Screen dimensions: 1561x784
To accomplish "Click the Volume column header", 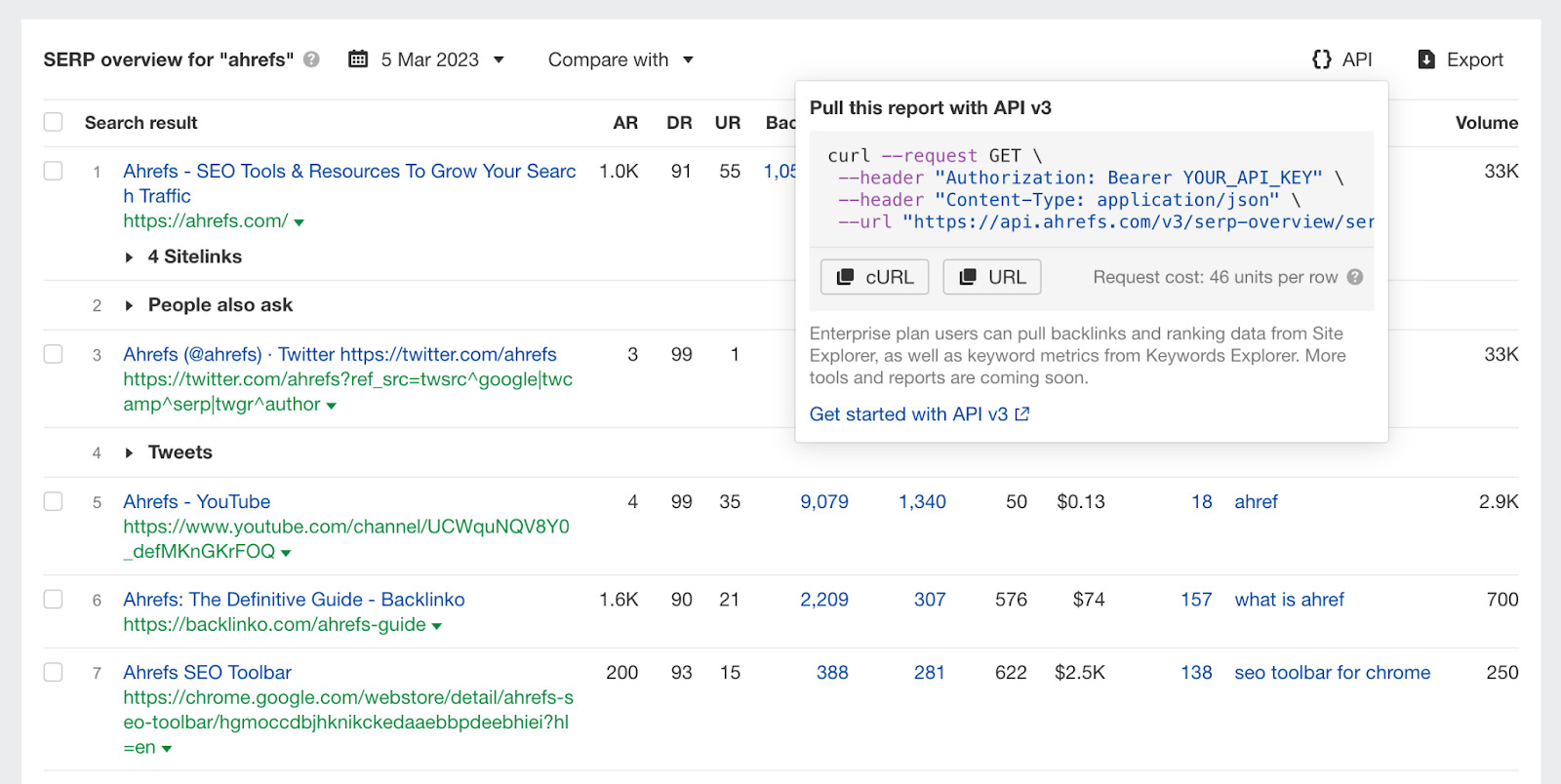I will coord(1487,123).
